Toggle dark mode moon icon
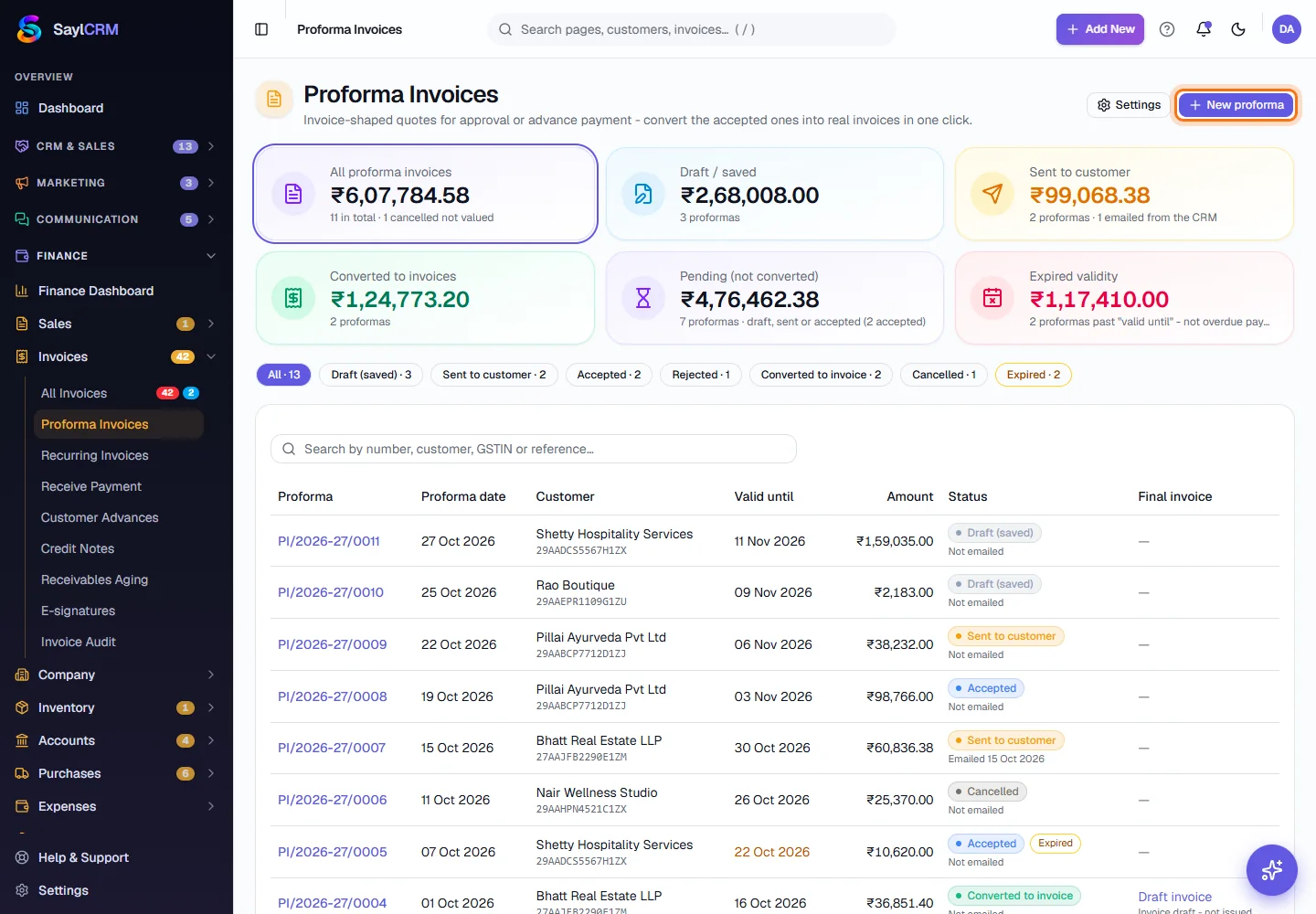1316x914 pixels. [1238, 29]
